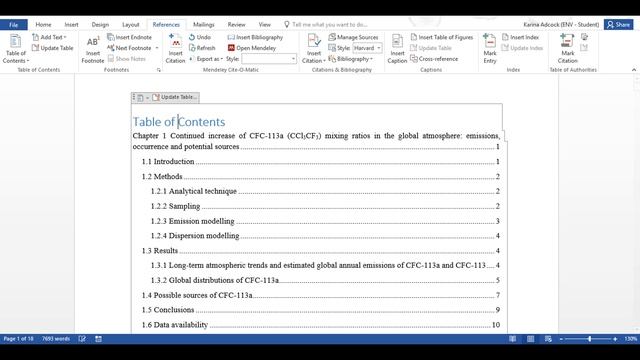Click the Share button
Image resolution: width=640 pixels, height=360 pixels.
coord(619,25)
